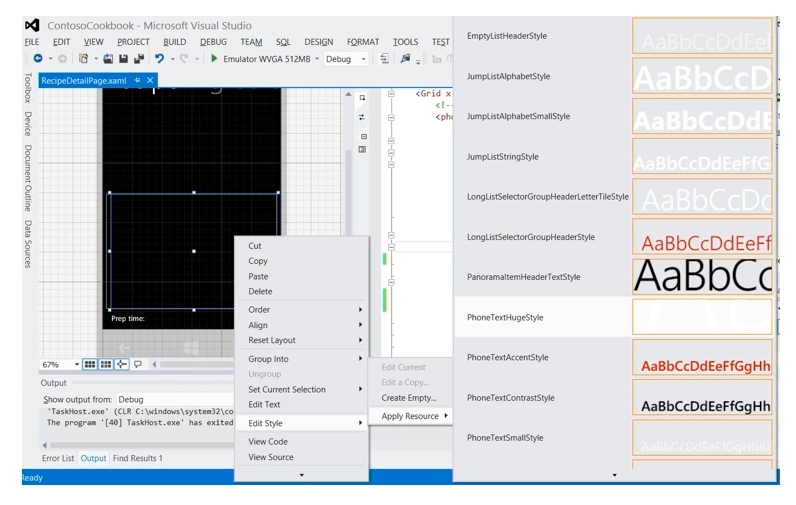Choose Cut in context menu

pos(302,246)
